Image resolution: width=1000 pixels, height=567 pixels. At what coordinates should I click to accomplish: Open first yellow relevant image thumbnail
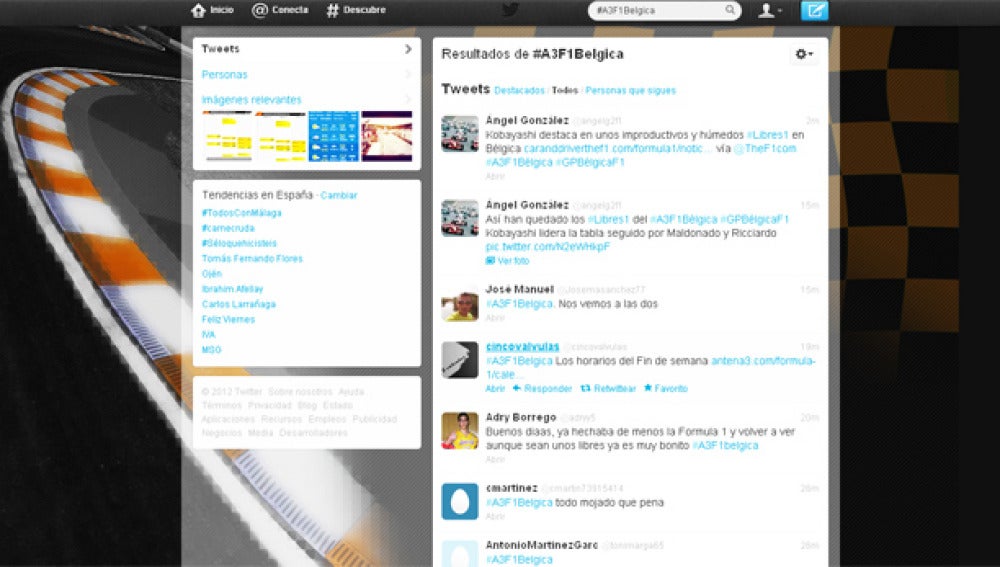[x=228, y=136]
